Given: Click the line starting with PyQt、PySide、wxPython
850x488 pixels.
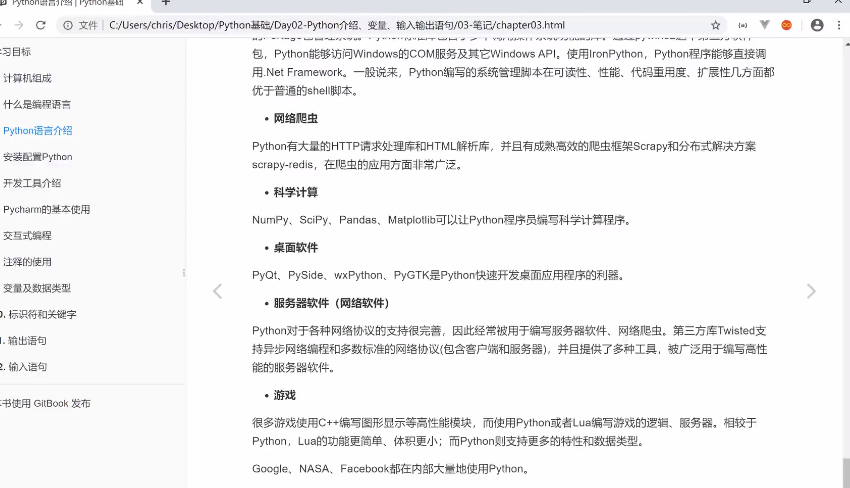Looking at the screenshot, I should click(438, 275).
